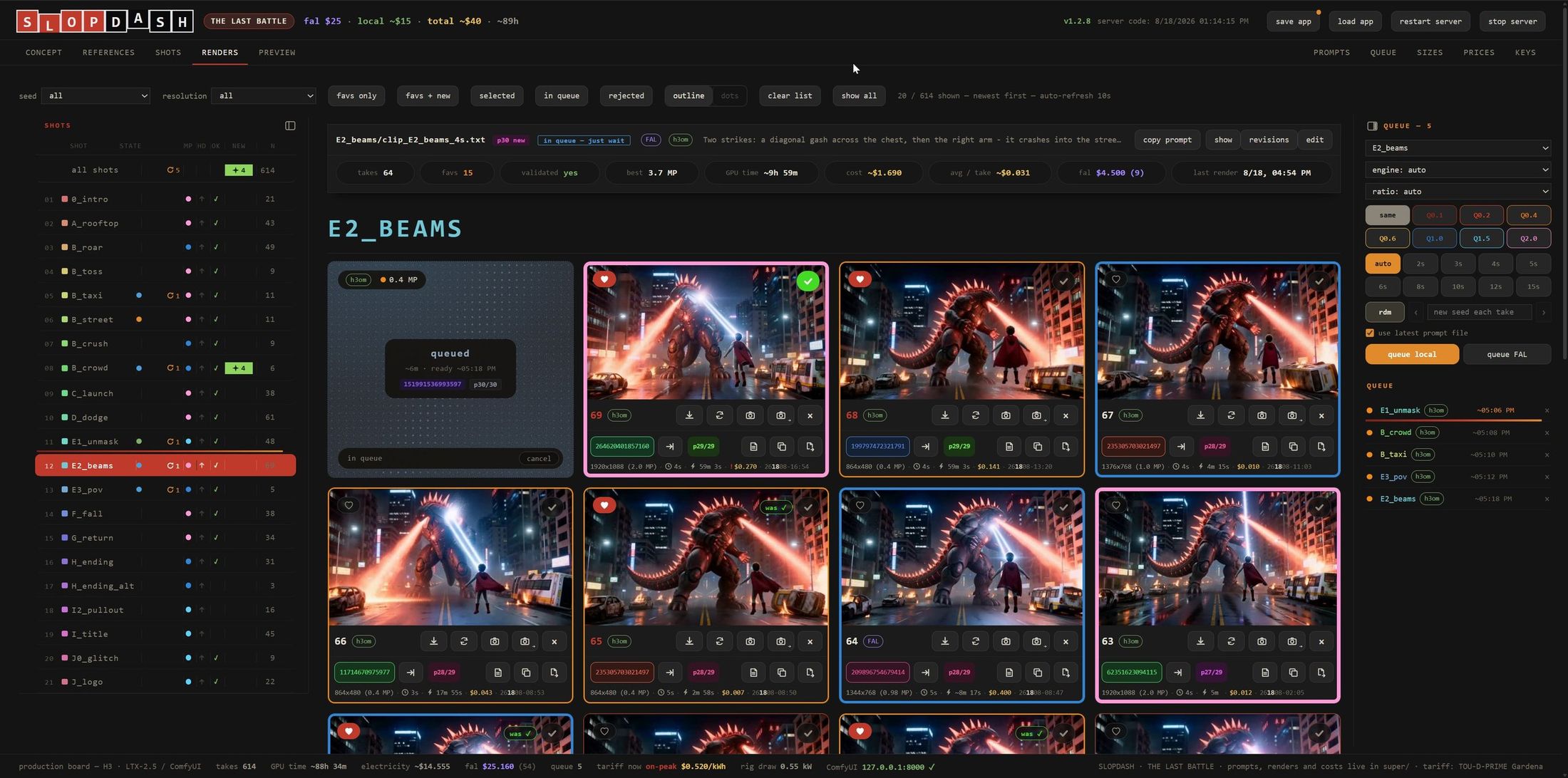This screenshot has width=1568, height=778.
Task: Click the file-export icon on take 64
Action: coord(1066,673)
